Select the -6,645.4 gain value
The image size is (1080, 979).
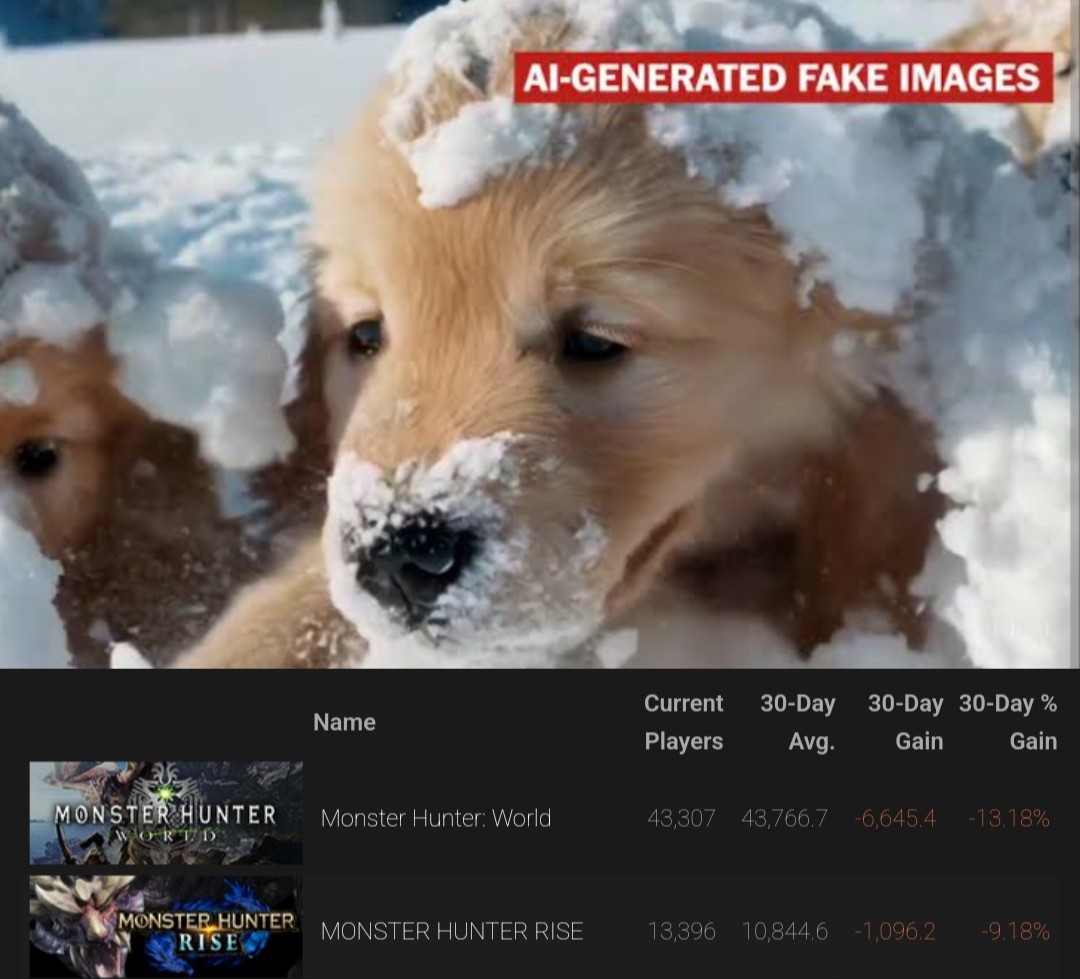click(x=895, y=818)
